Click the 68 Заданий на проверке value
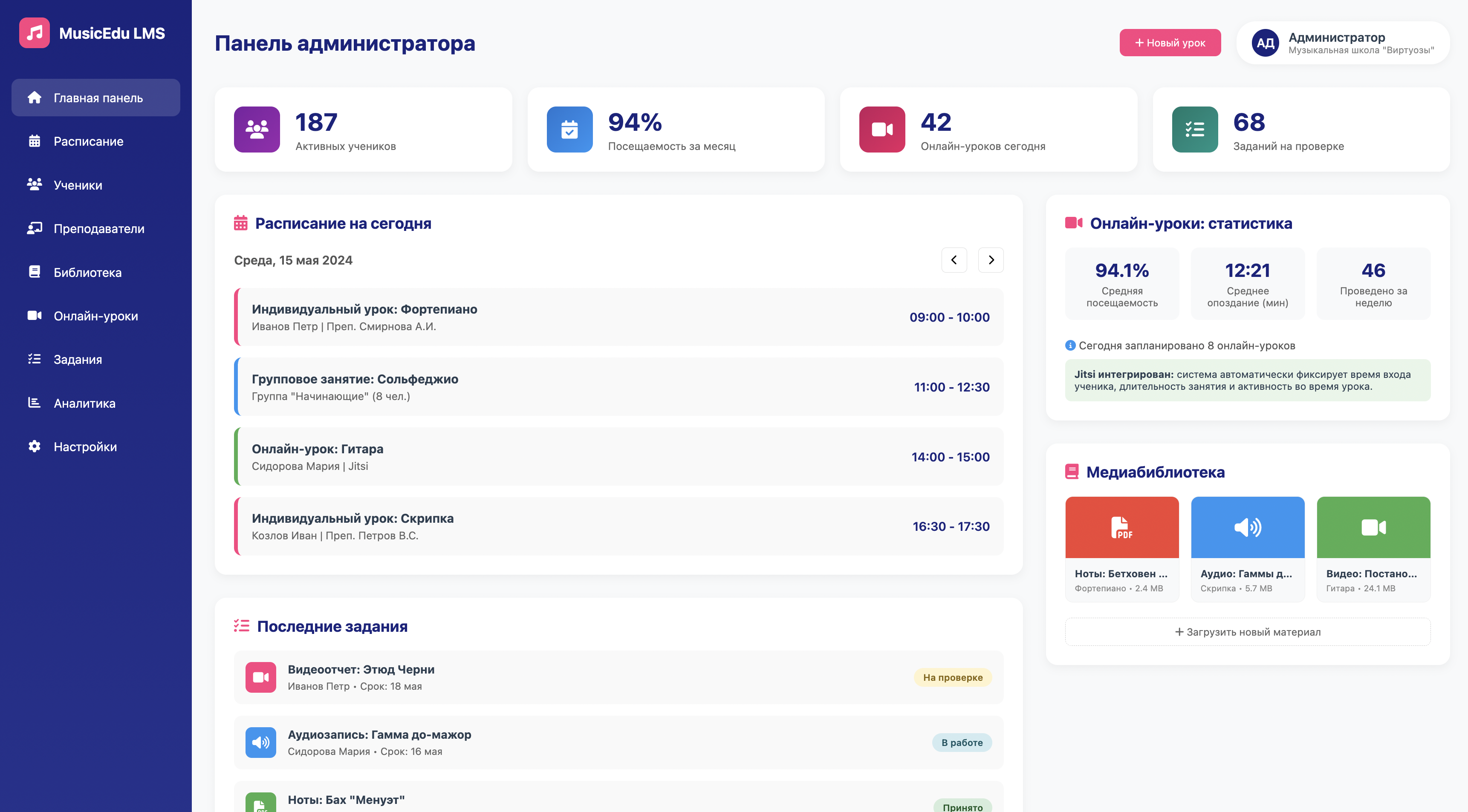The image size is (1468, 812). click(x=1249, y=122)
